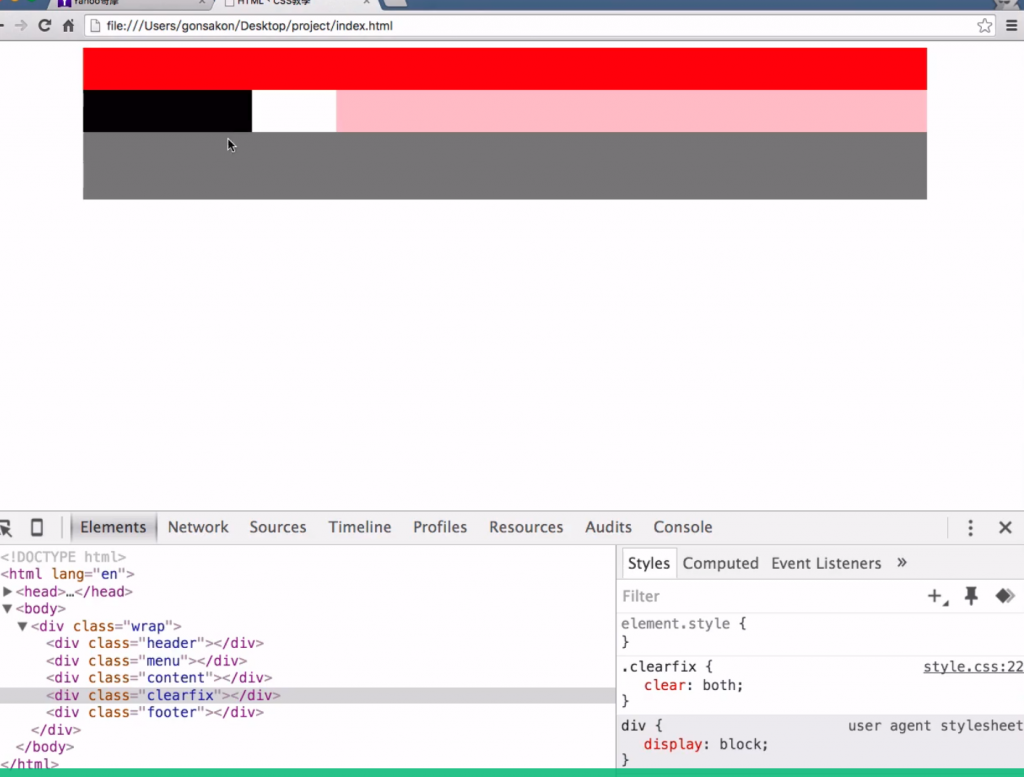Image resolution: width=1024 pixels, height=777 pixels.
Task: Select the div class footer node
Action: click(x=155, y=712)
